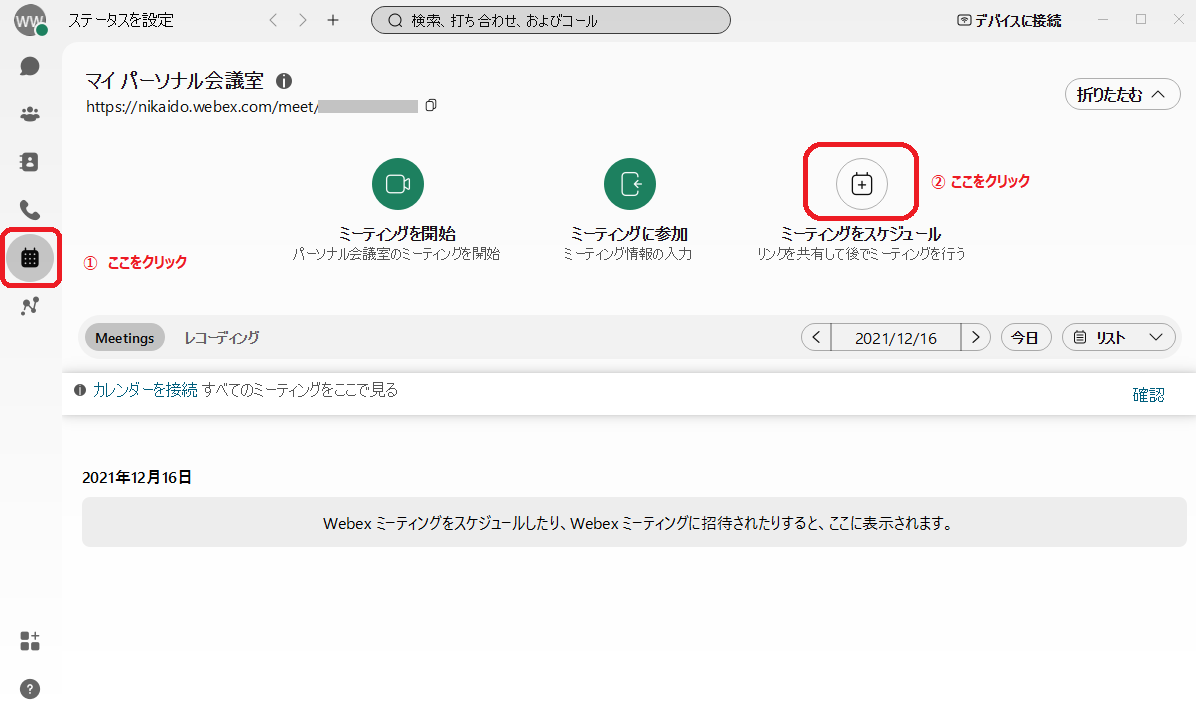1196x716 pixels.
Task: Click the personal room URL text
Action: pyautogui.click(x=252, y=107)
